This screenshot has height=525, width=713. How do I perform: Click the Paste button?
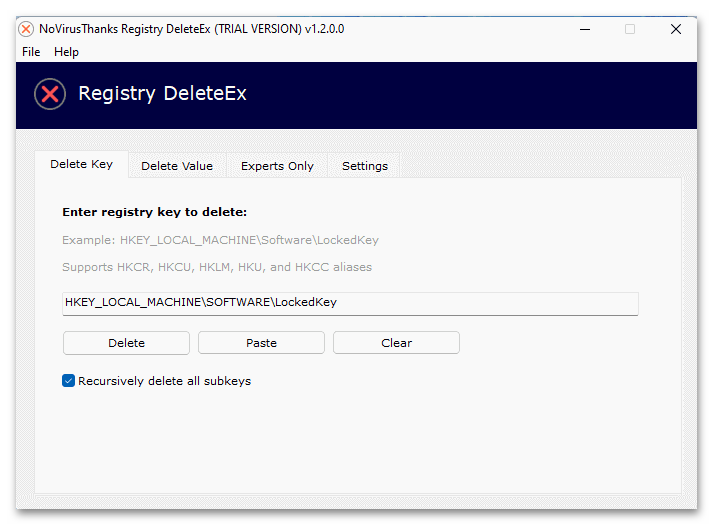[261, 343]
